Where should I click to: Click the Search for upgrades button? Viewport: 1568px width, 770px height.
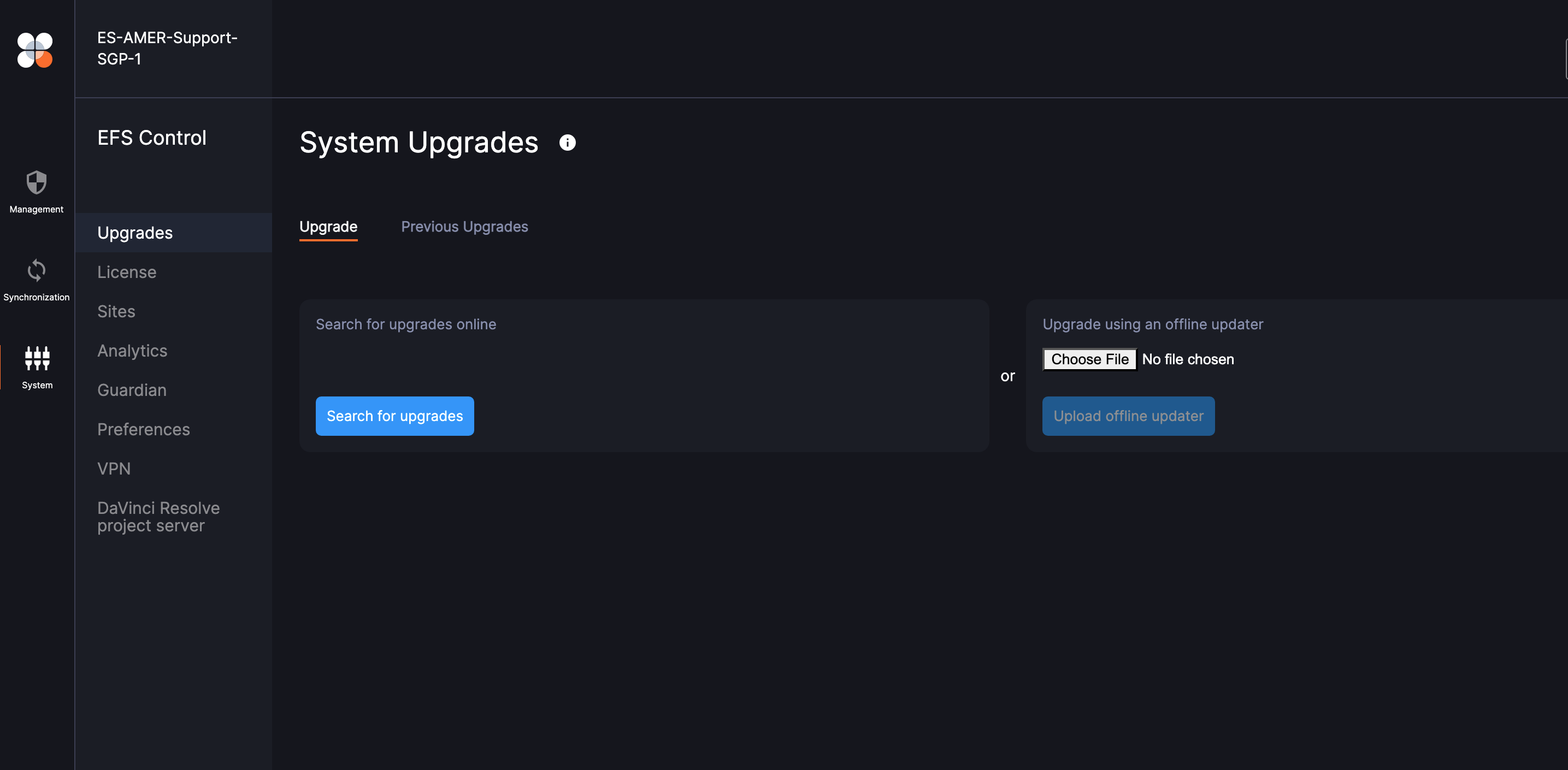394,416
